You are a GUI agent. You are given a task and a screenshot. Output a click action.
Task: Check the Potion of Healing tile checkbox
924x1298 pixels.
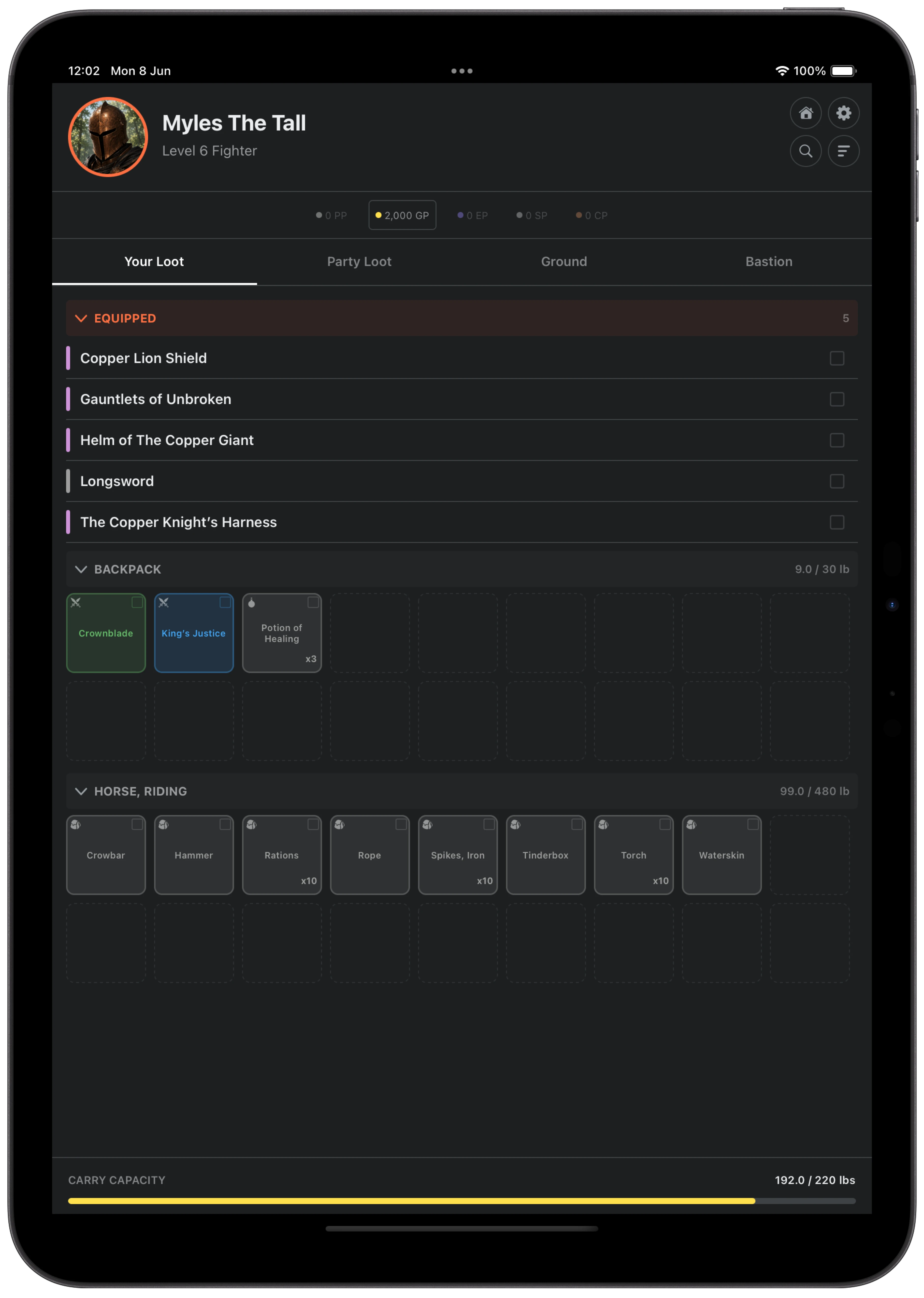pos(313,602)
